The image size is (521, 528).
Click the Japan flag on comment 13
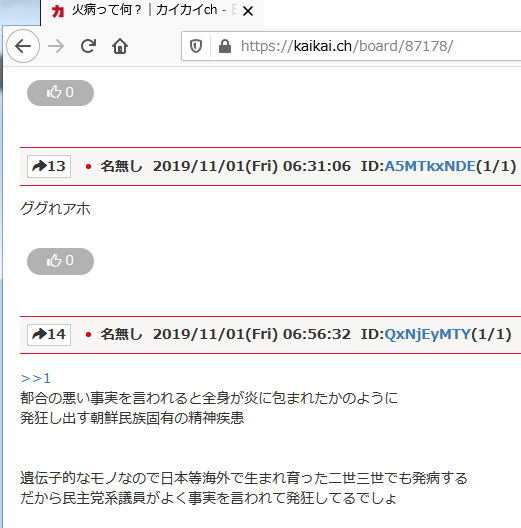tap(89, 166)
